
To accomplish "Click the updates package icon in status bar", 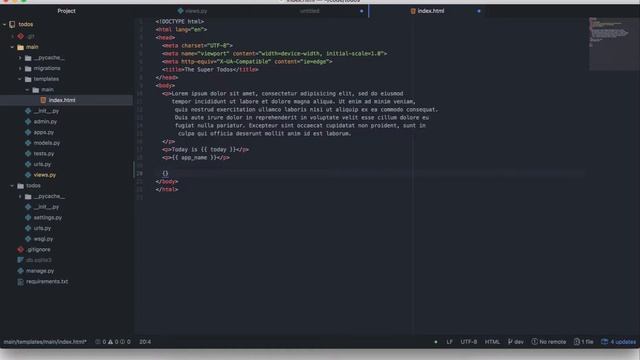I will coord(604,342).
